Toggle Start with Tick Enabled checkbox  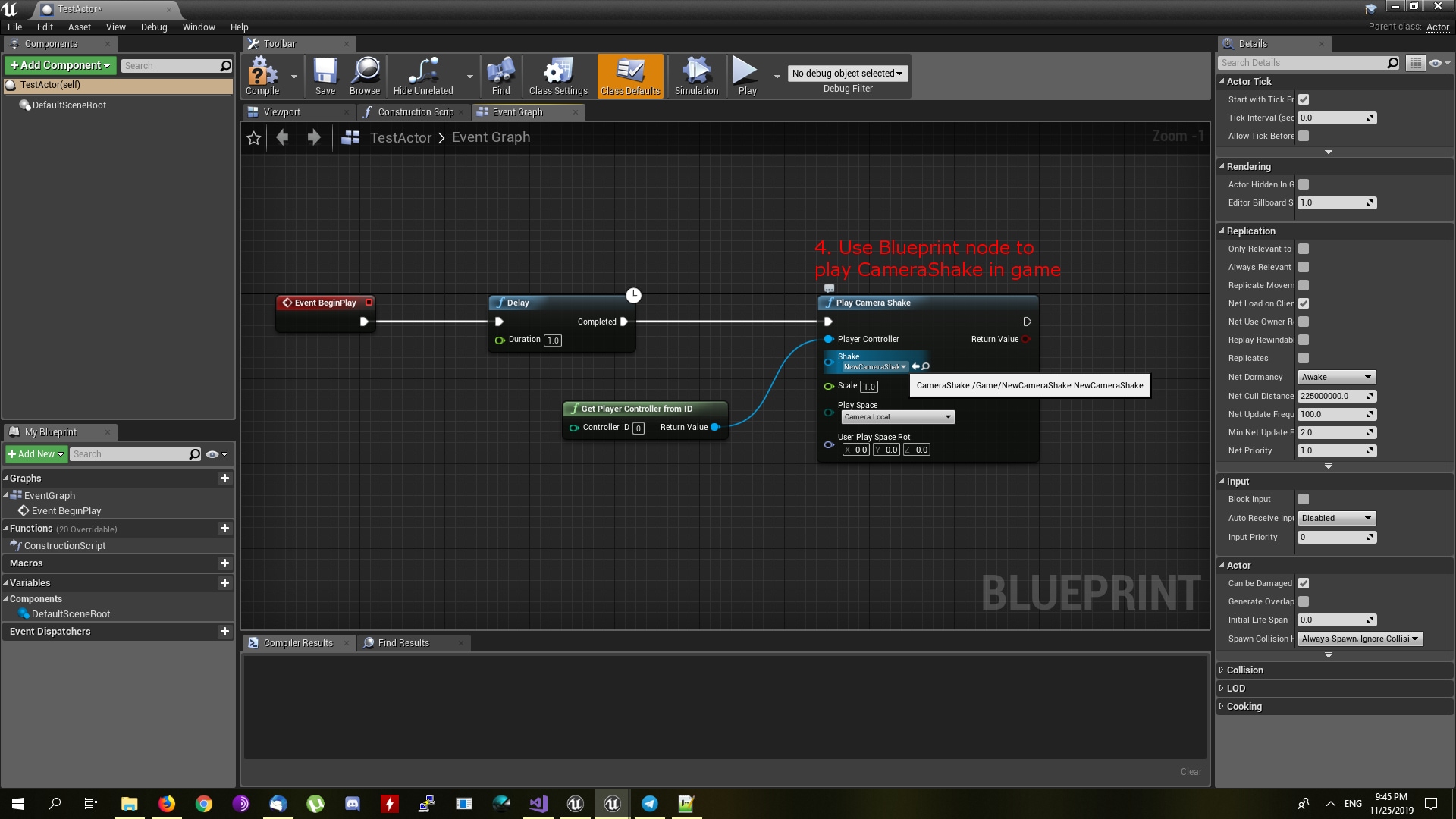pyautogui.click(x=1303, y=99)
